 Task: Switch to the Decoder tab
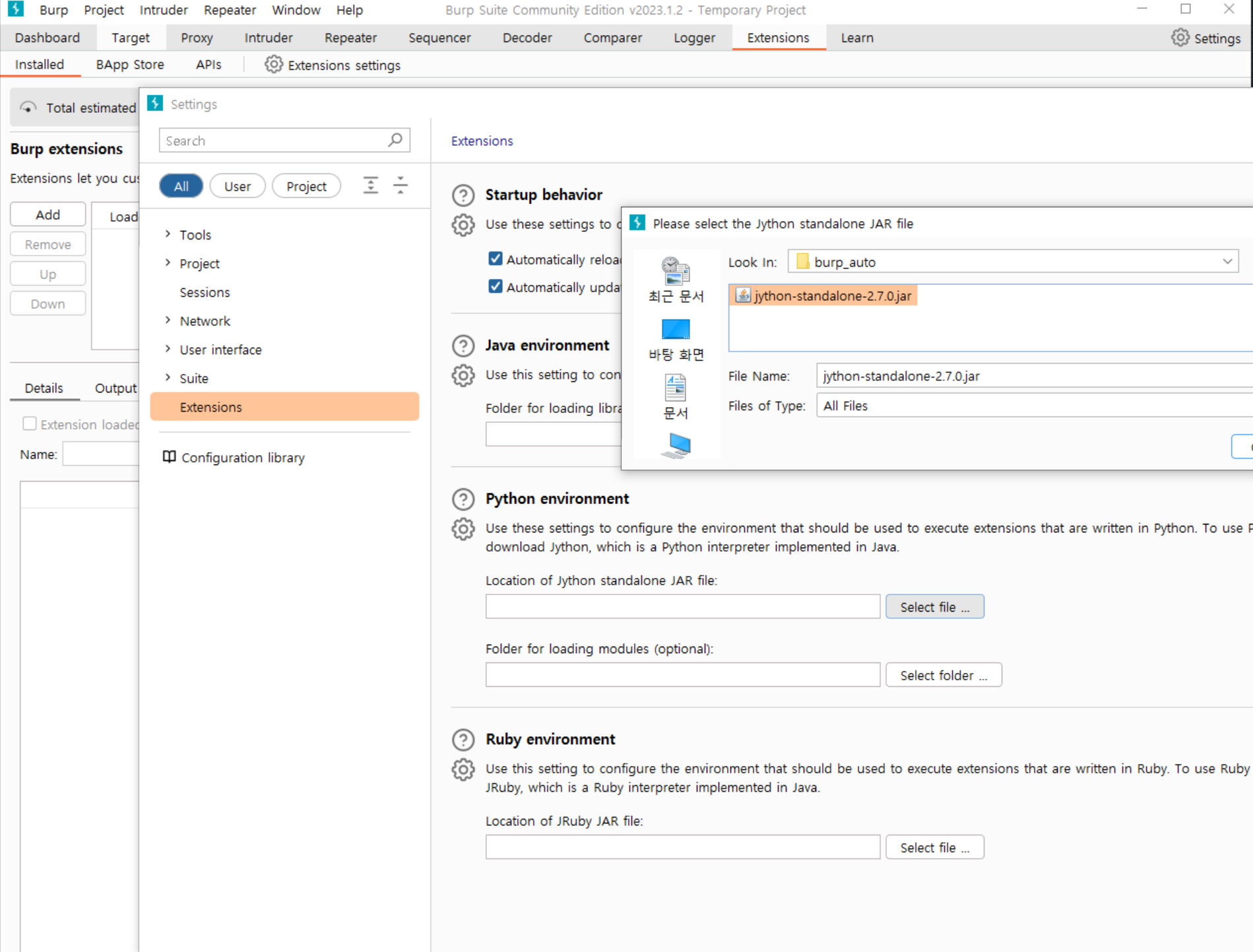pyautogui.click(x=527, y=38)
